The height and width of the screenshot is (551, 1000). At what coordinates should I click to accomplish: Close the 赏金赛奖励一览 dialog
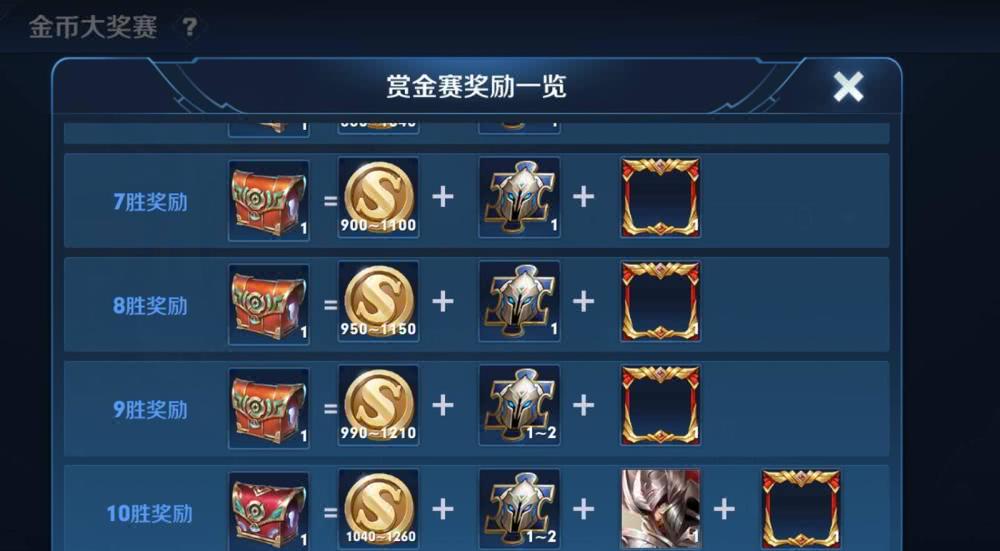(x=848, y=87)
